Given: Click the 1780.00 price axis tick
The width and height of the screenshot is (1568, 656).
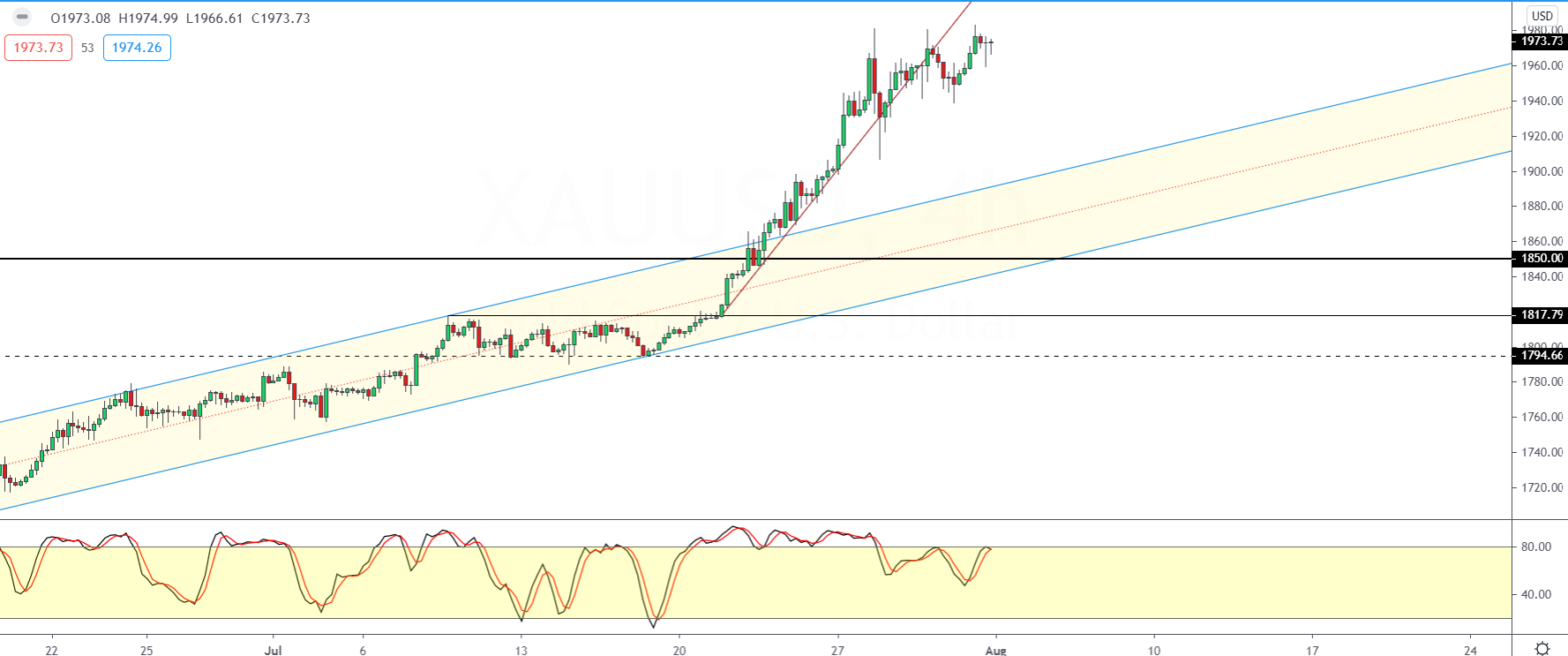Looking at the screenshot, I should coord(1542,381).
